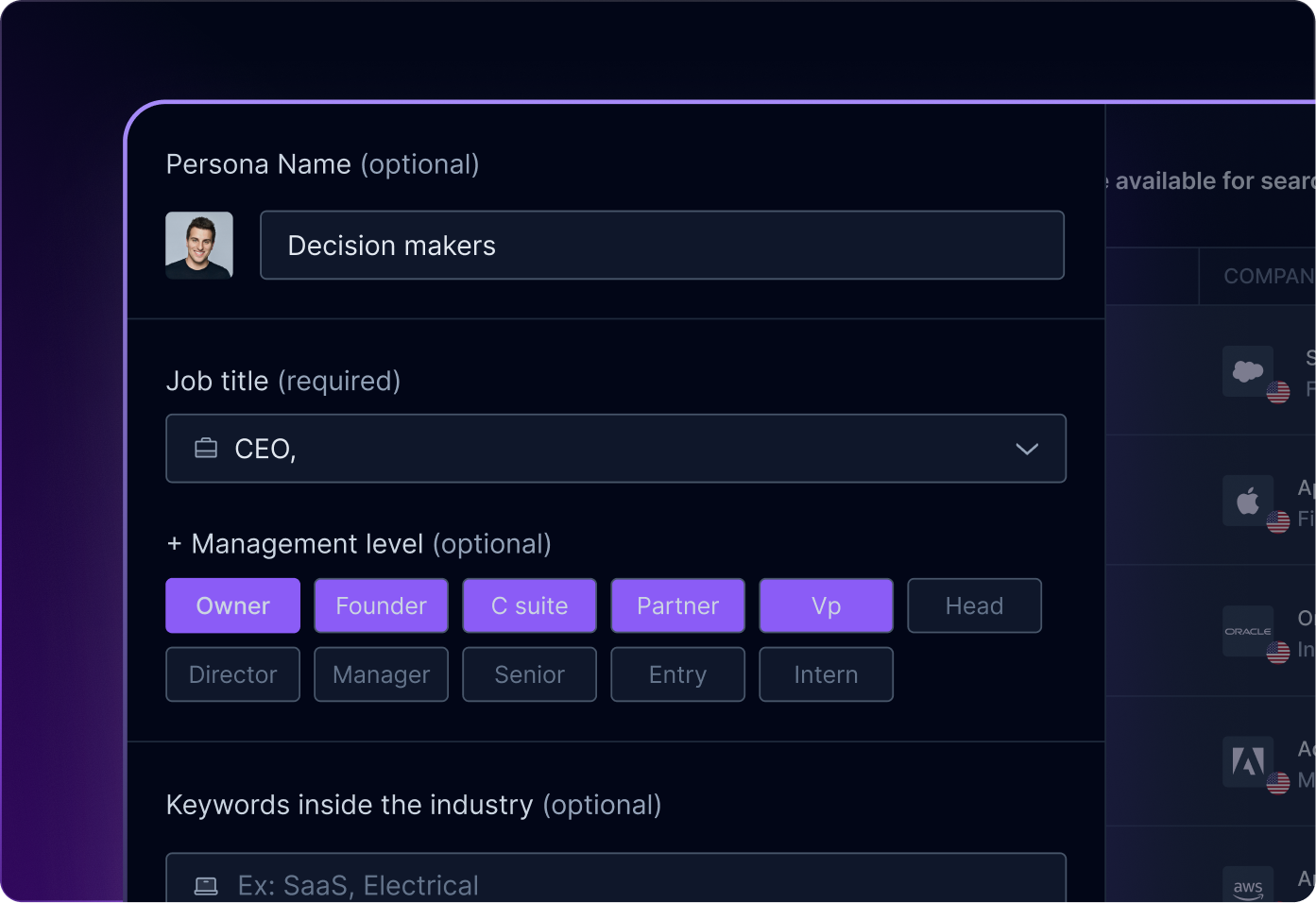The width and height of the screenshot is (1316, 903).
Task: Click the Apple company logo
Action: point(1247,501)
